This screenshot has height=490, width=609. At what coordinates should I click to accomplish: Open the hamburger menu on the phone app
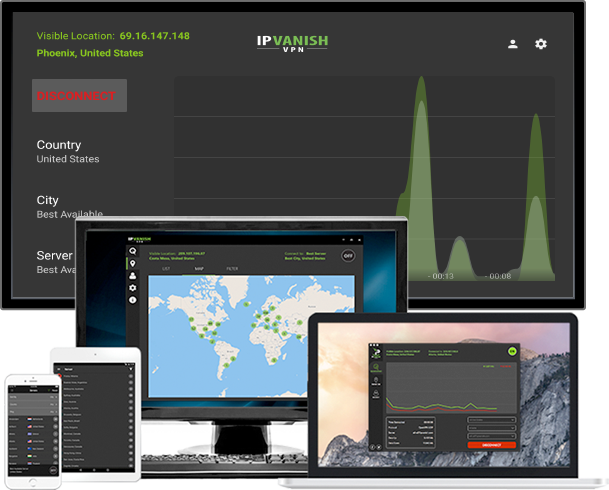(x=12, y=390)
